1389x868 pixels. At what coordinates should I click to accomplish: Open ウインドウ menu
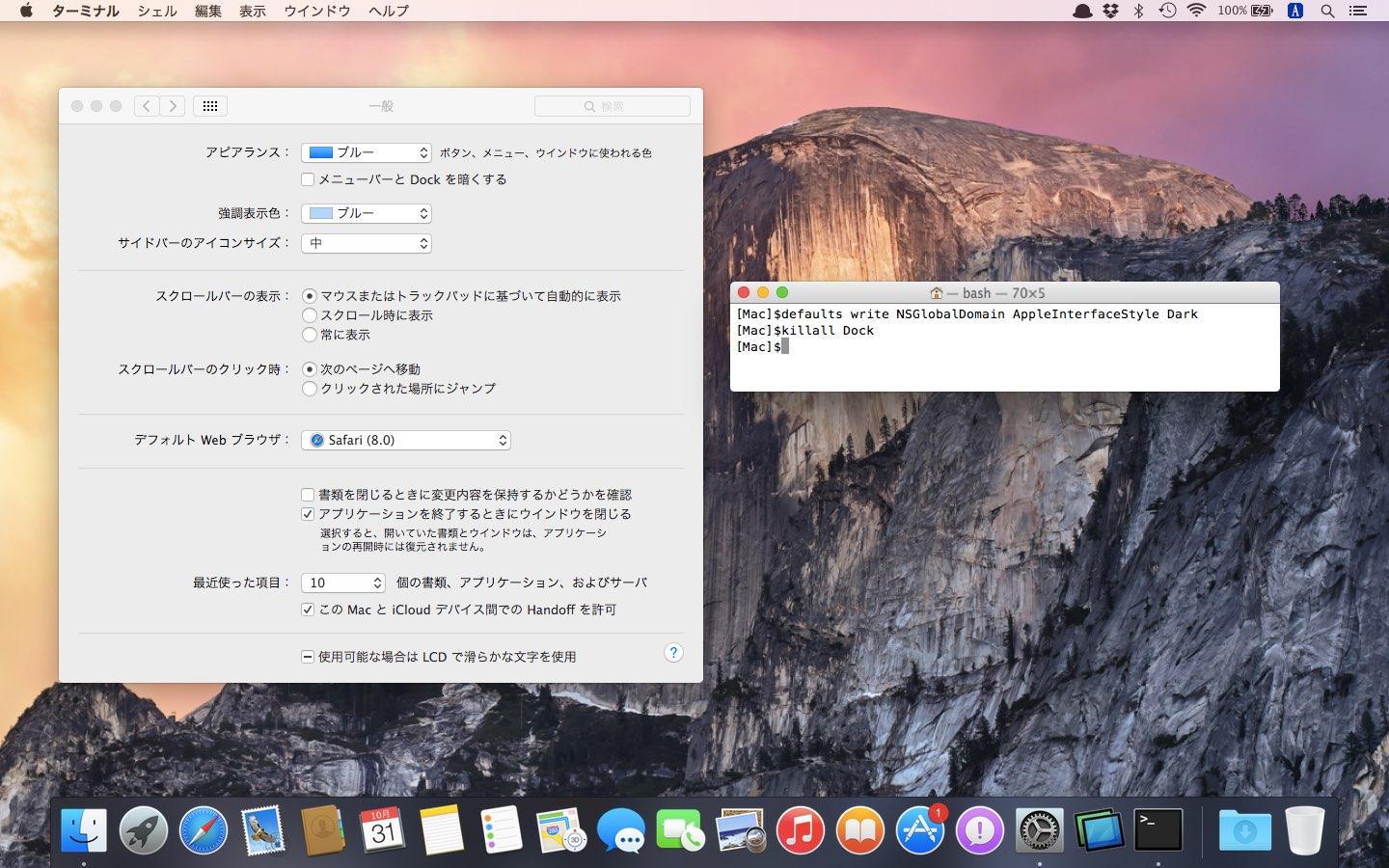(x=317, y=11)
